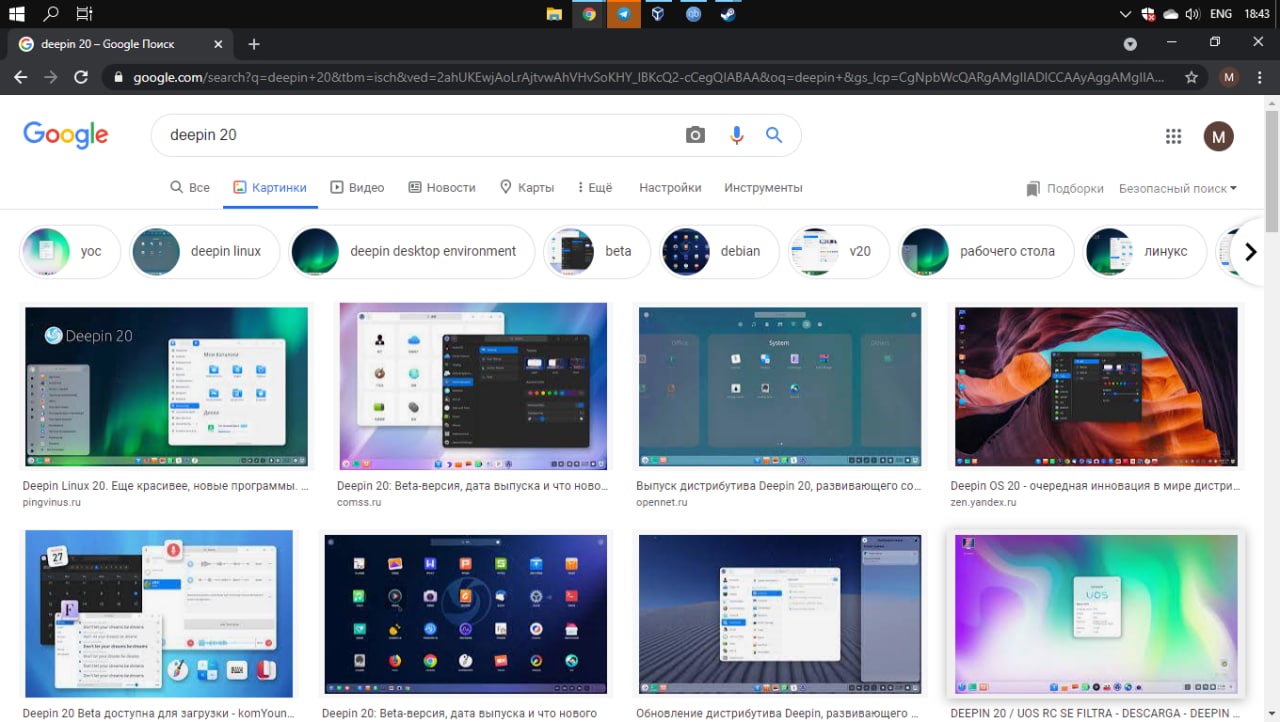Close the 'deepin 20 – Google Поиск' tab
This screenshot has width=1280, height=722.
218,44
